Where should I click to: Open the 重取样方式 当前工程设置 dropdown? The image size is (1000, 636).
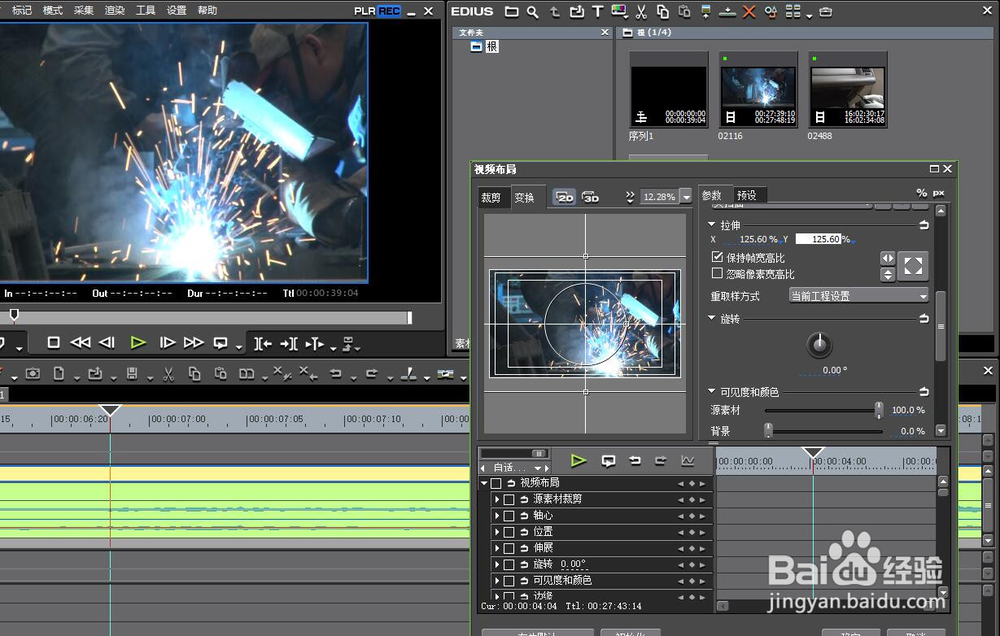coord(859,295)
